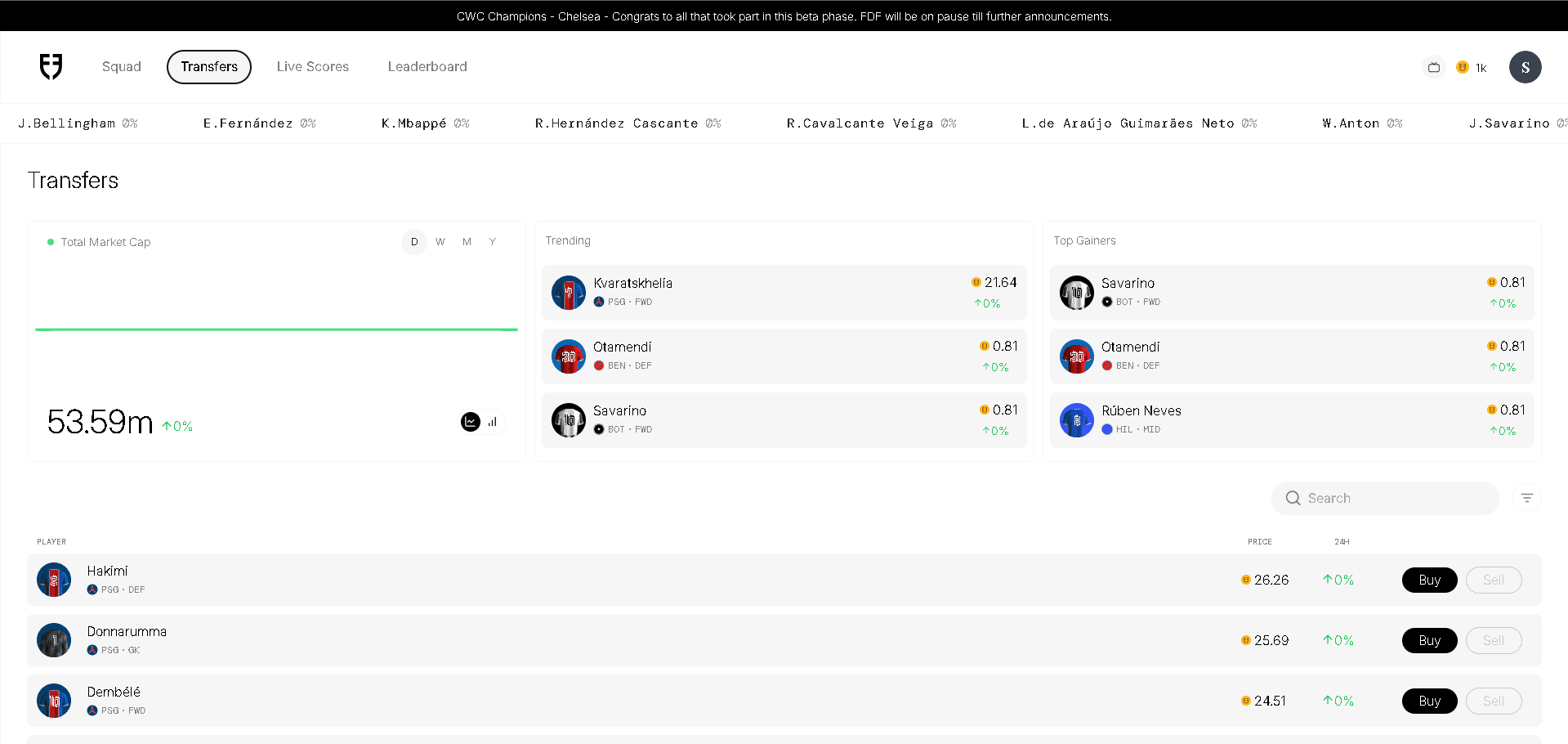
Task: Click the shield logo in the header
Action: tap(51, 67)
